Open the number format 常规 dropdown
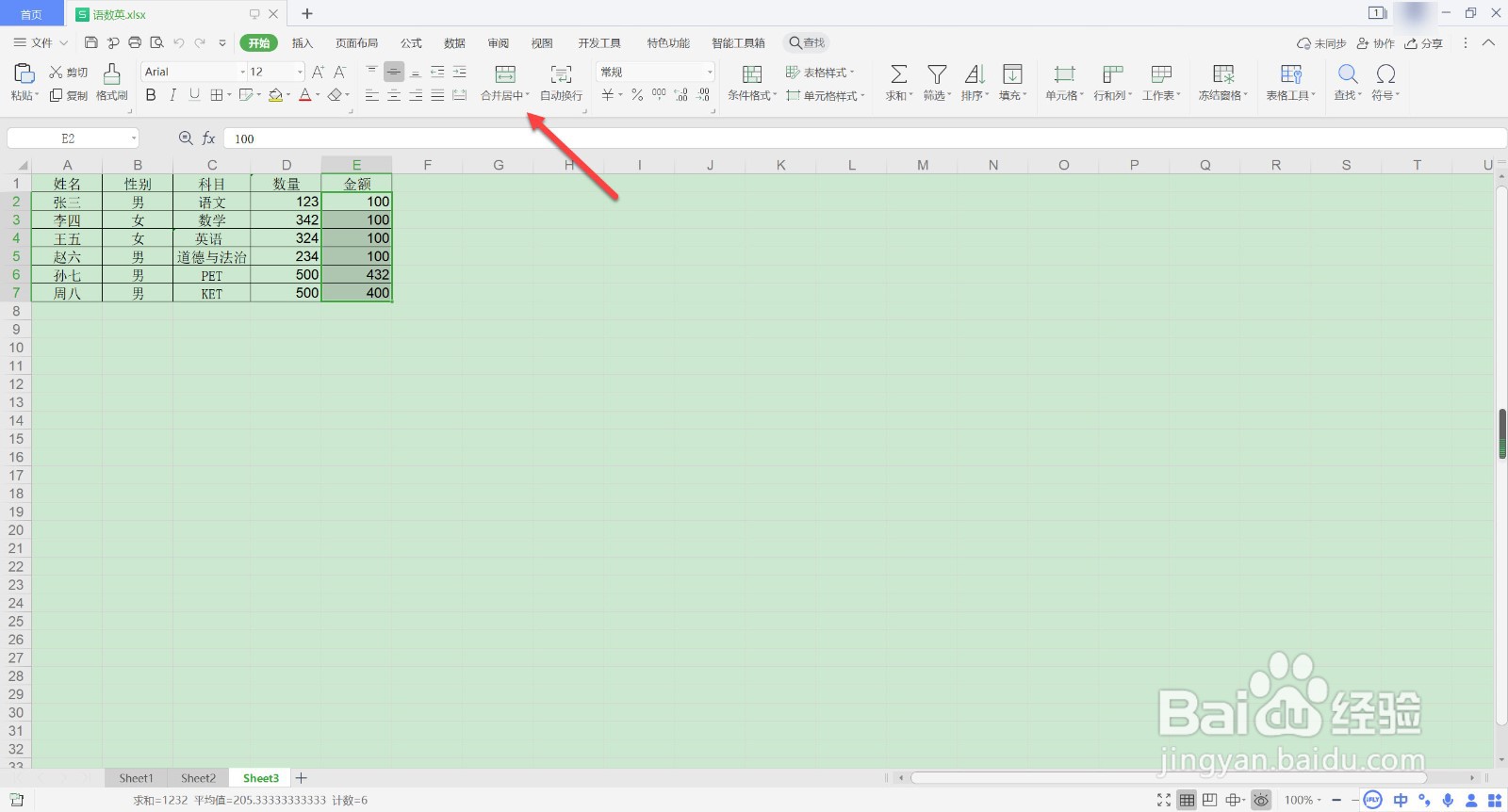Image resolution: width=1508 pixels, height=812 pixels. [710, 72]
